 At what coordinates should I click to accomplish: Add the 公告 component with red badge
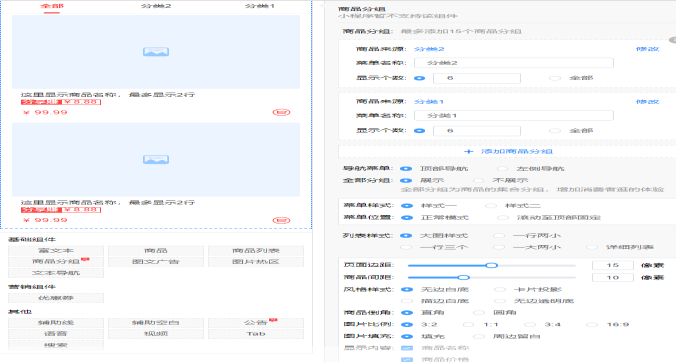[x=256, y=322]
